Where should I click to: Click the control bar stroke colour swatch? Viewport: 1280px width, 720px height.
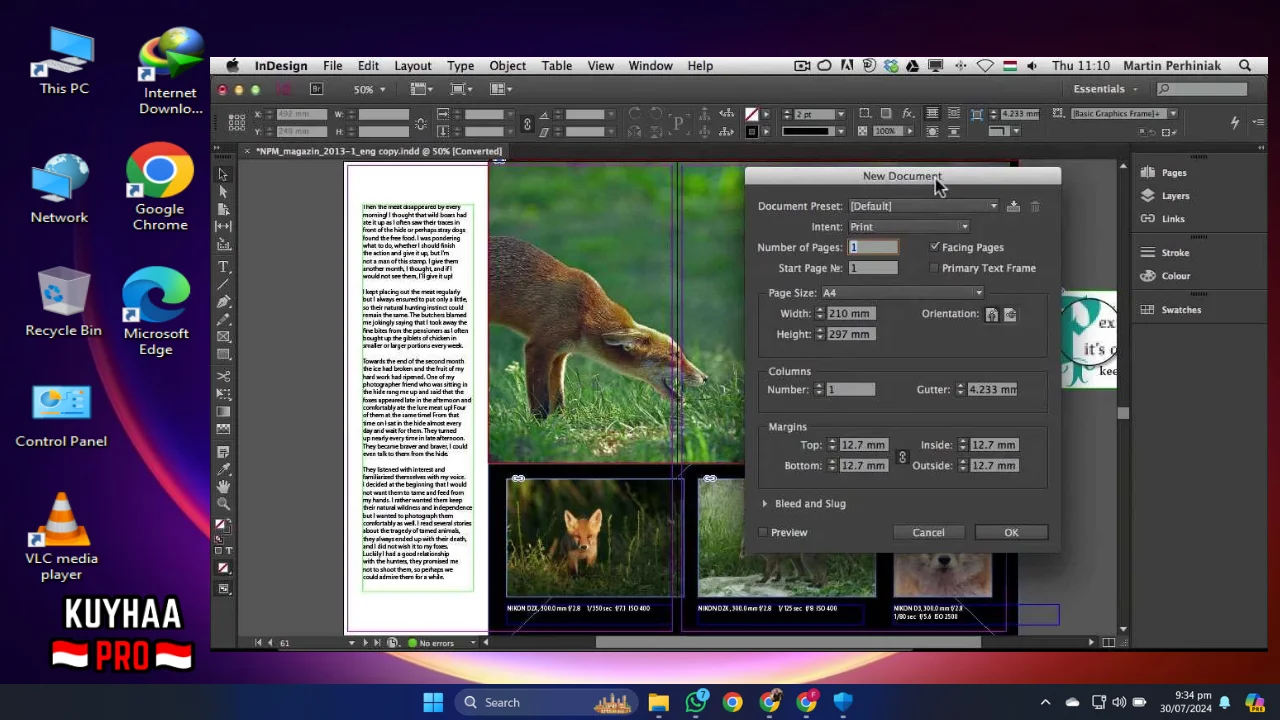(751, 131)
